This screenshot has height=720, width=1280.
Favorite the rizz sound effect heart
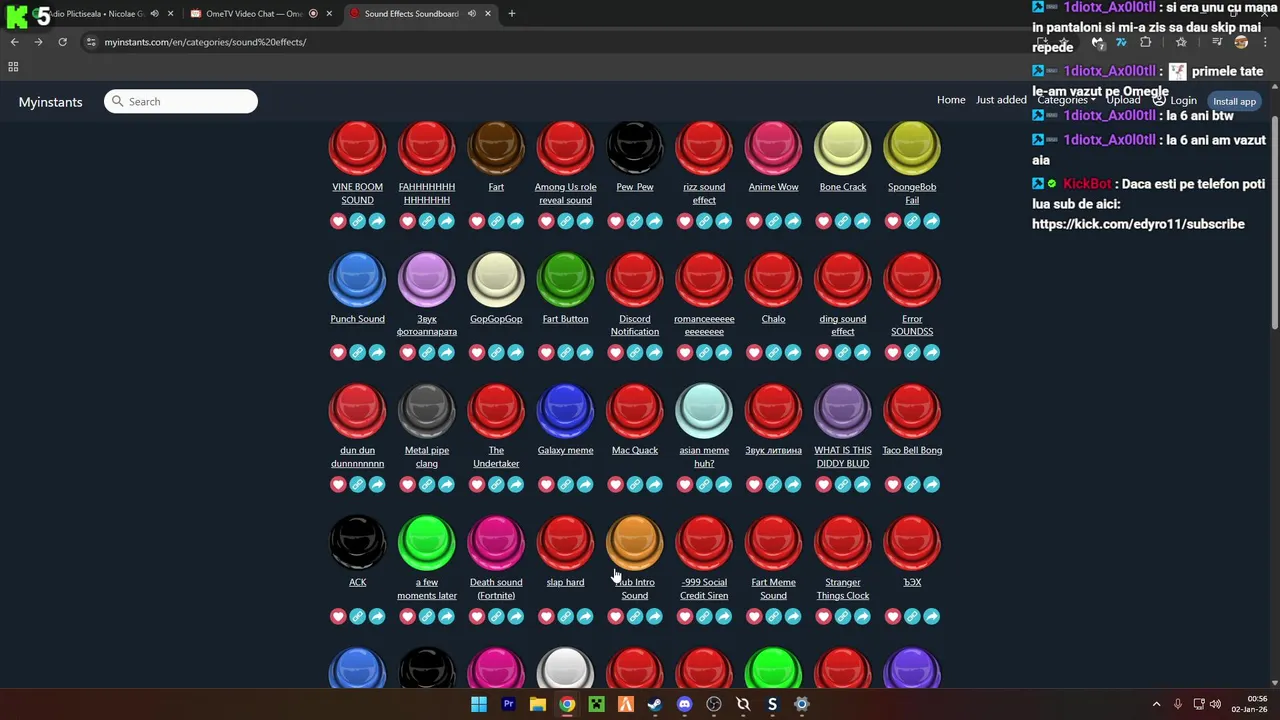(x=685, y=221)
